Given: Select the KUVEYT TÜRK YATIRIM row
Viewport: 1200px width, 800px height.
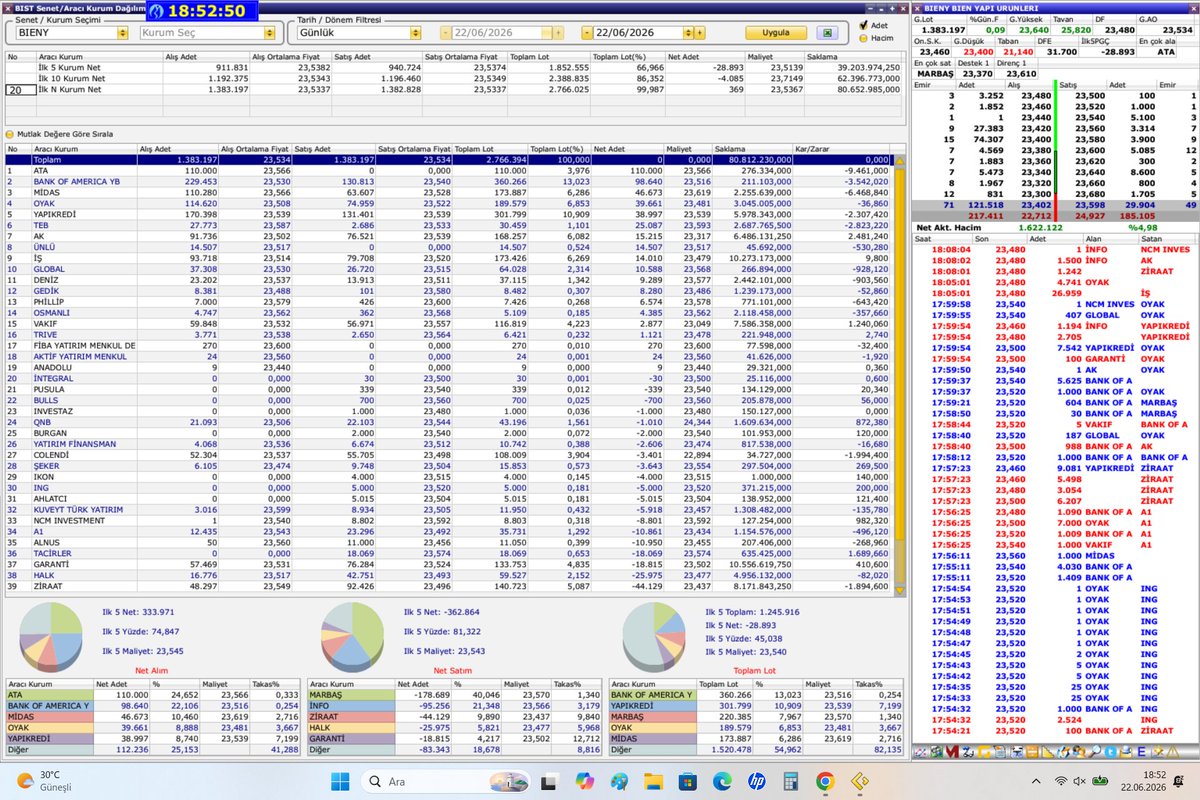Looking at the screenshot, I should click(x=448, y=509).
